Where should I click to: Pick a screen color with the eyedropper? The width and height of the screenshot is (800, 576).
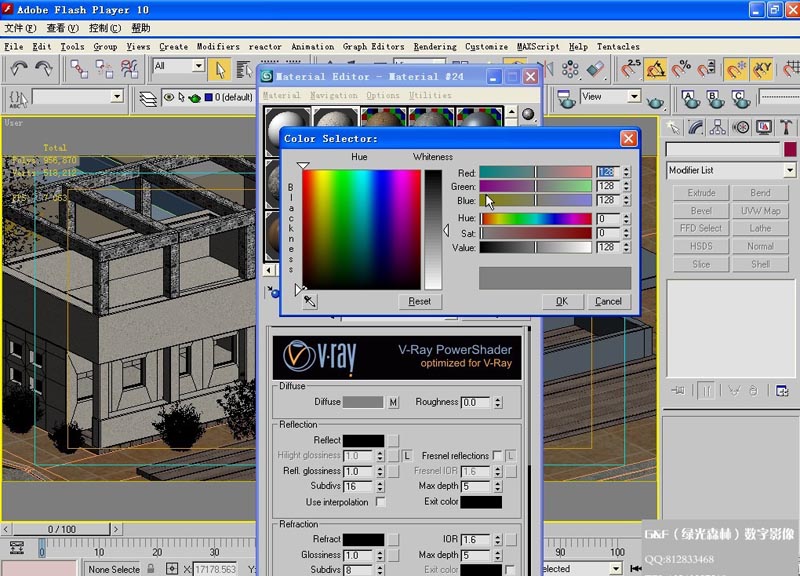click(x=310, y=302)
